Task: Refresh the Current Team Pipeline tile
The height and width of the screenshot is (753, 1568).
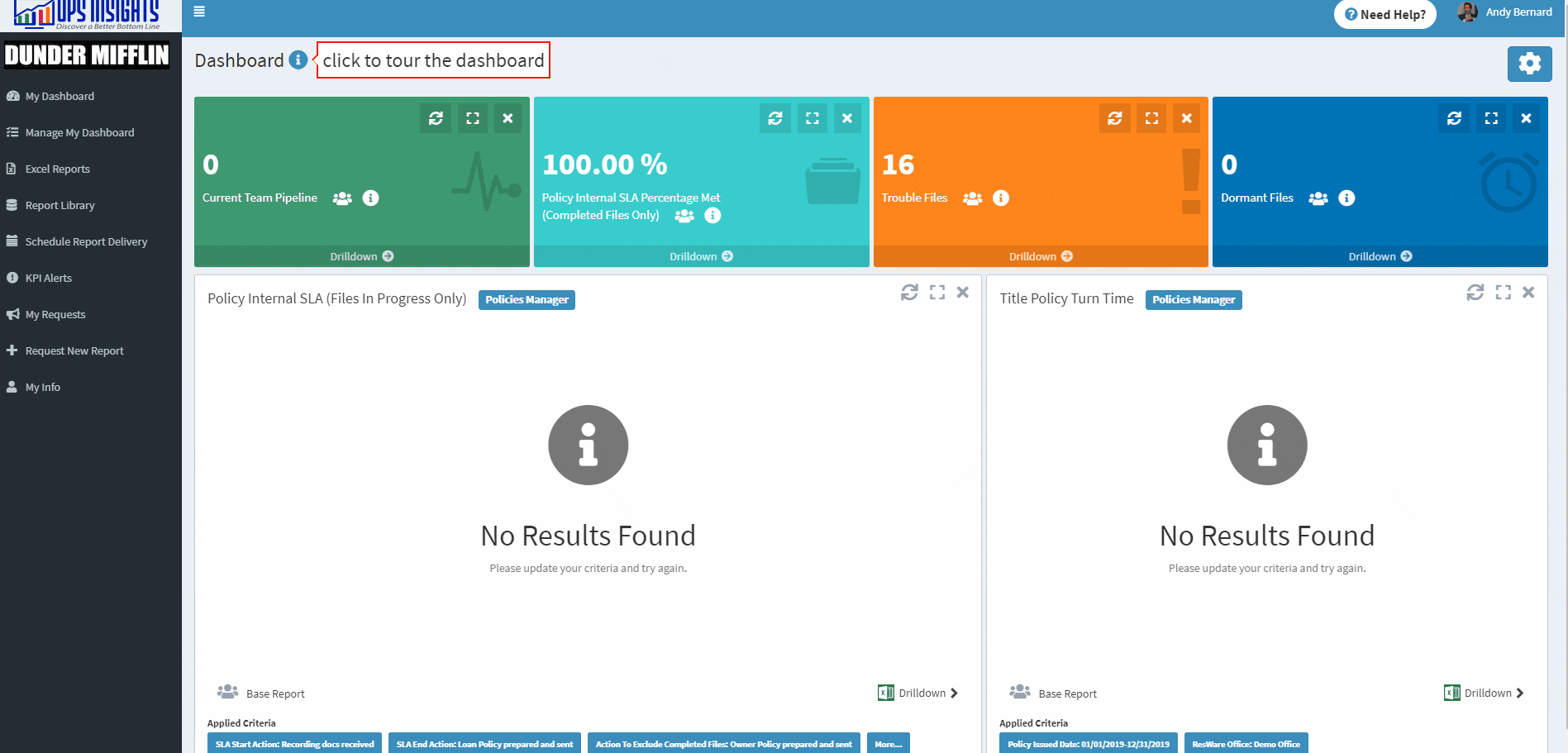Action: pyautogui.click(x=436, y=118)
